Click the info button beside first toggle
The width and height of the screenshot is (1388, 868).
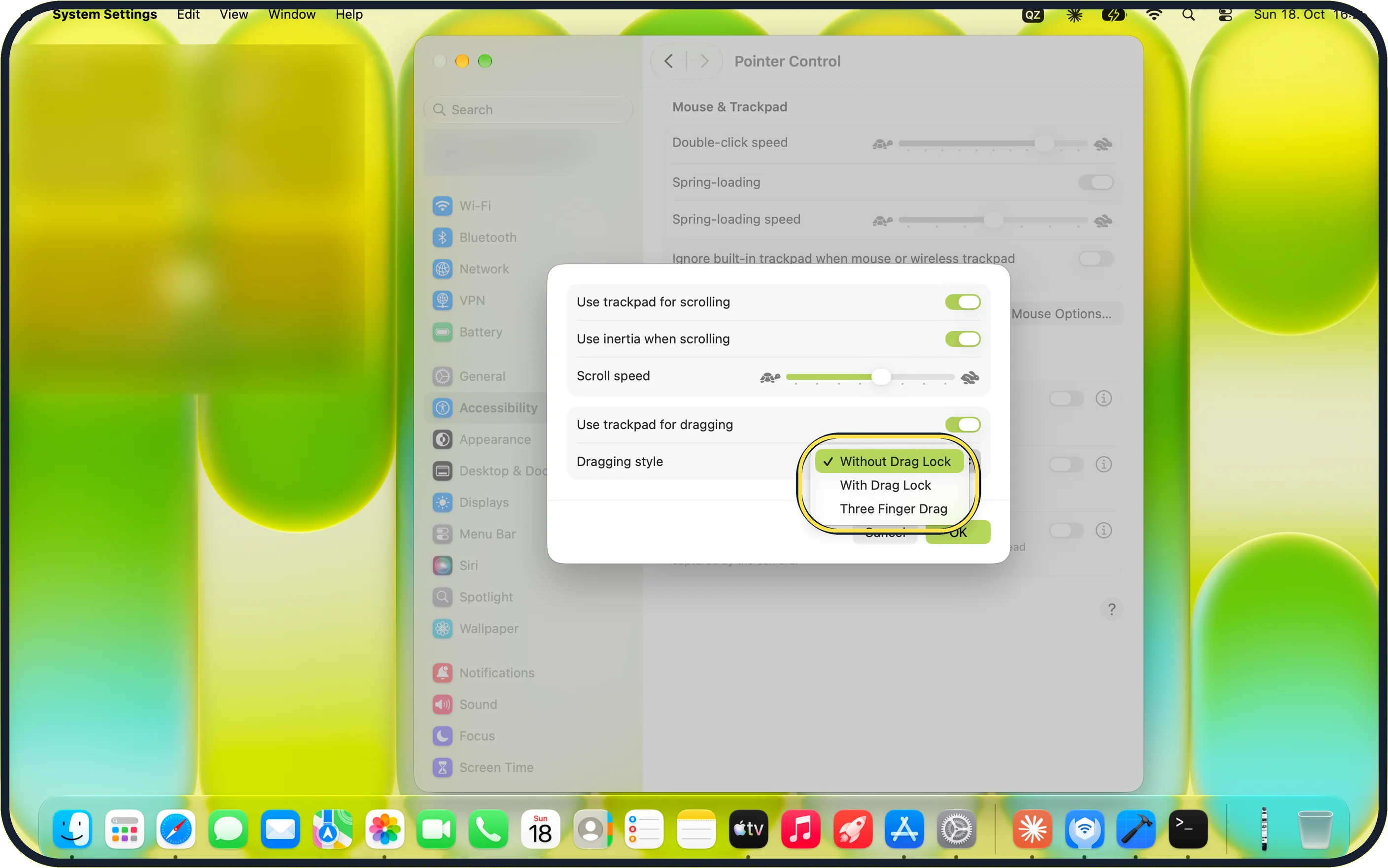click(x=1103, y=399)
